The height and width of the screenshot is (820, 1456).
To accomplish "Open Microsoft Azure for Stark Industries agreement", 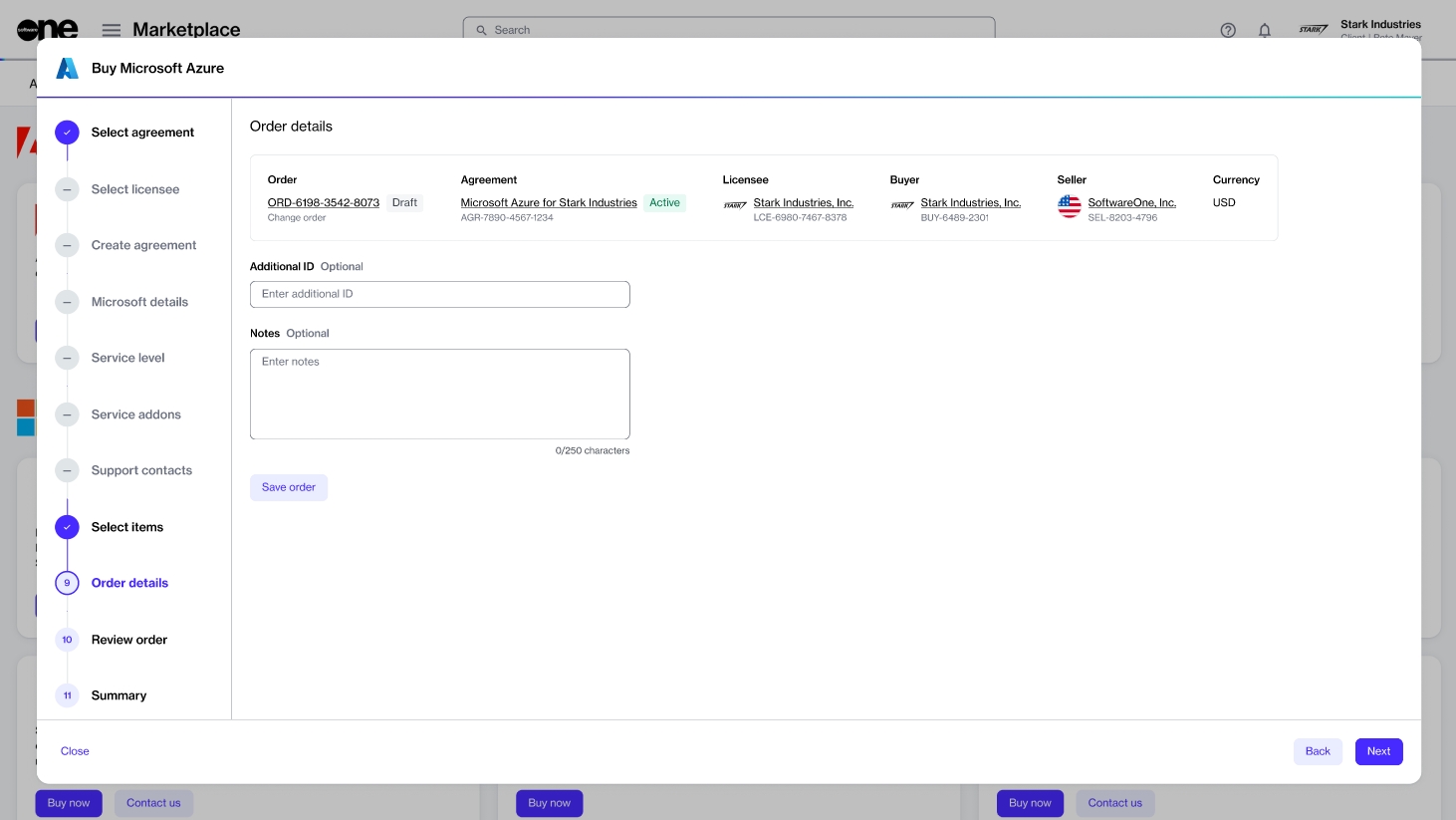I will pyautogui.click(x=548, y=202).
